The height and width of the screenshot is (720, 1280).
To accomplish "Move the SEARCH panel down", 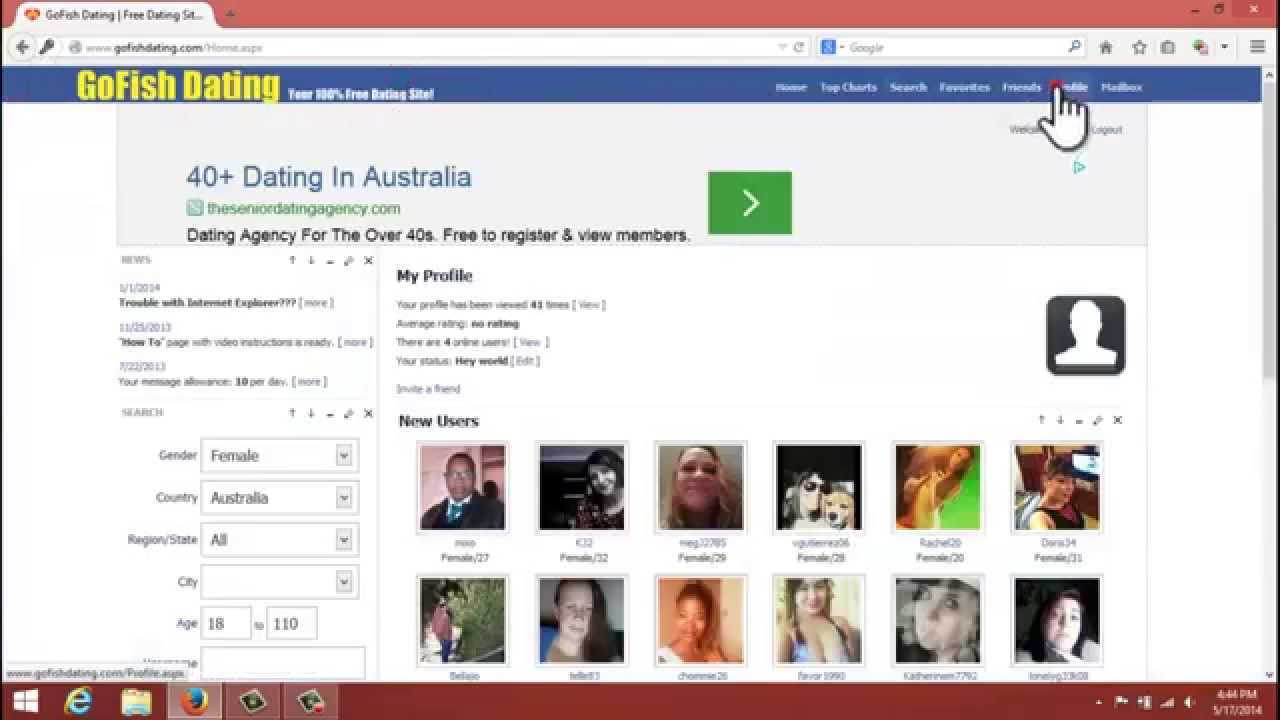I will pyautogui.click(x=311, y=413).
